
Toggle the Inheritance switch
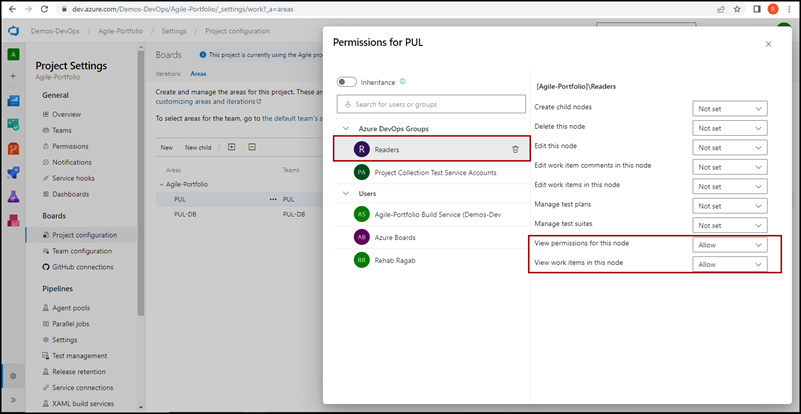346,82
